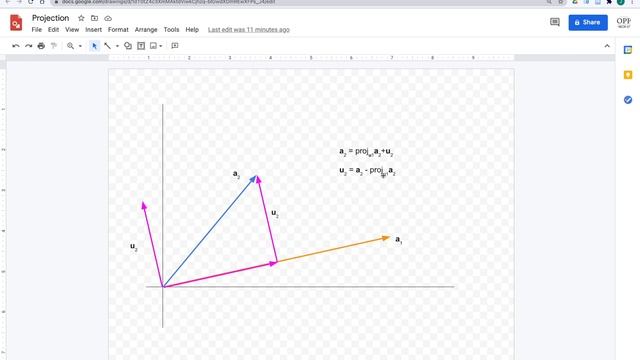The width and height of the screenshot is (640, 360).
Task: Open comment history icon
Action: pyautogui.click(x=555, y=22)
